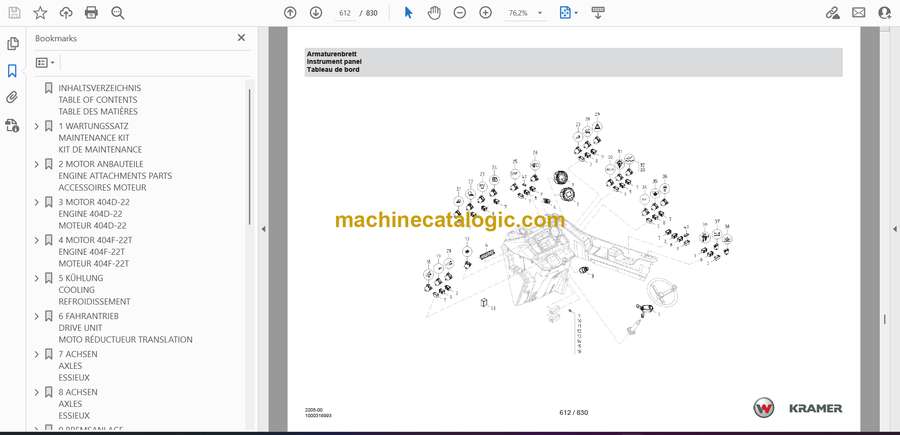This screenshot has height=435, width=900.
Task: Toggle the Bookmarks panel icon
Action: 13,71
